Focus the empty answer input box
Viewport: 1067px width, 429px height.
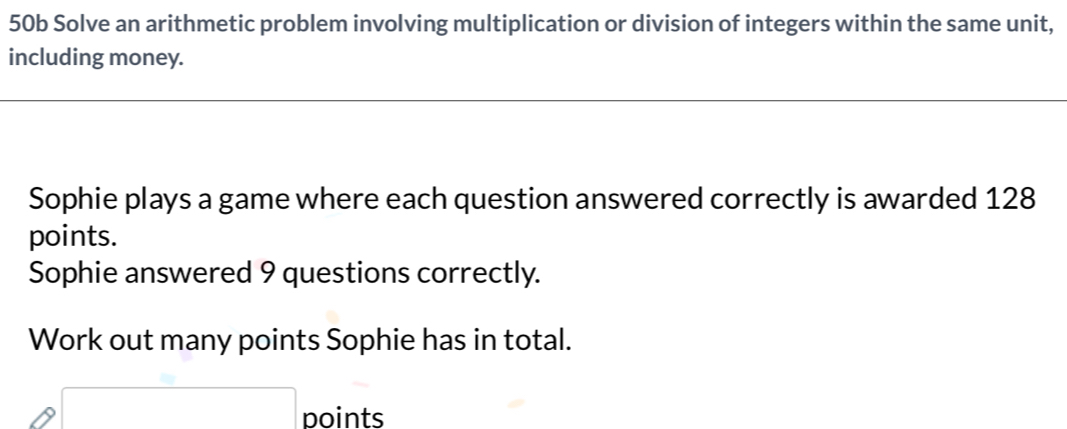point(179,410)
